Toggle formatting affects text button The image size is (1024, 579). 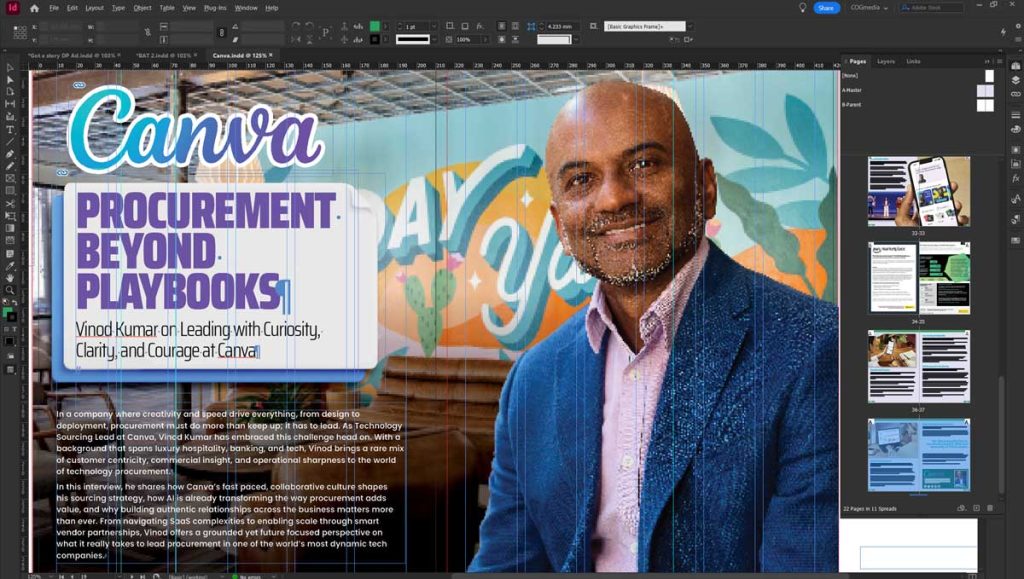(x=15, y=329)
